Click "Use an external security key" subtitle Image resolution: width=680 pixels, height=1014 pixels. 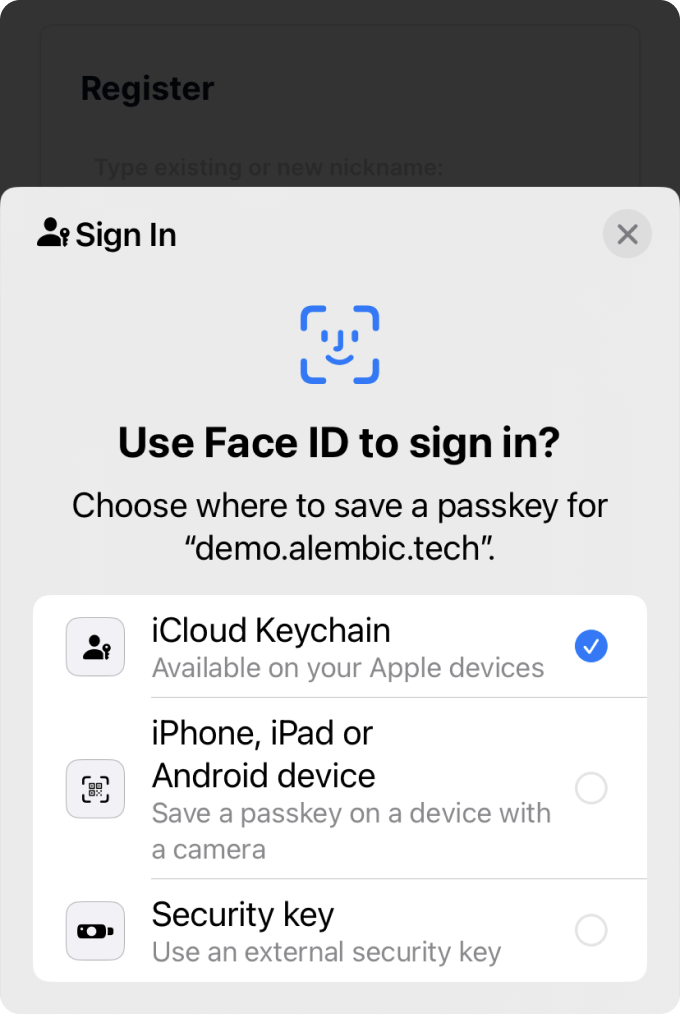coord(326,952)
